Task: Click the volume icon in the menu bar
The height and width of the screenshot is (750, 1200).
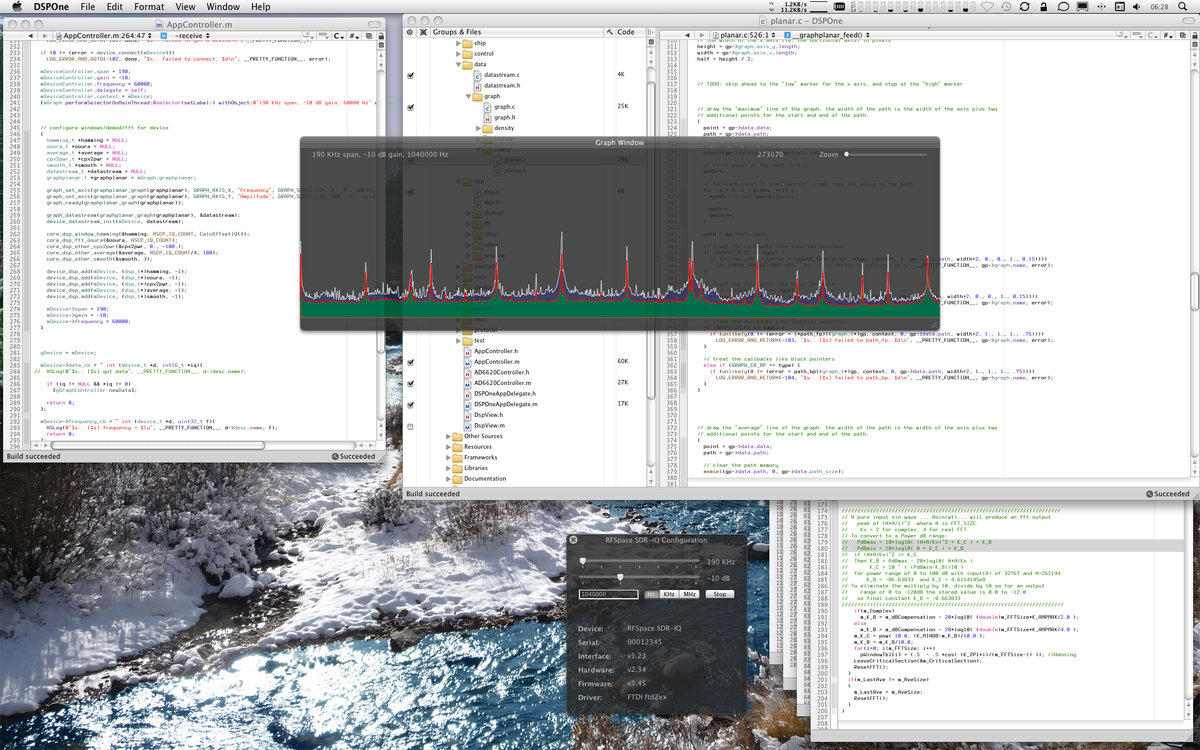Action: [1135, 6]
